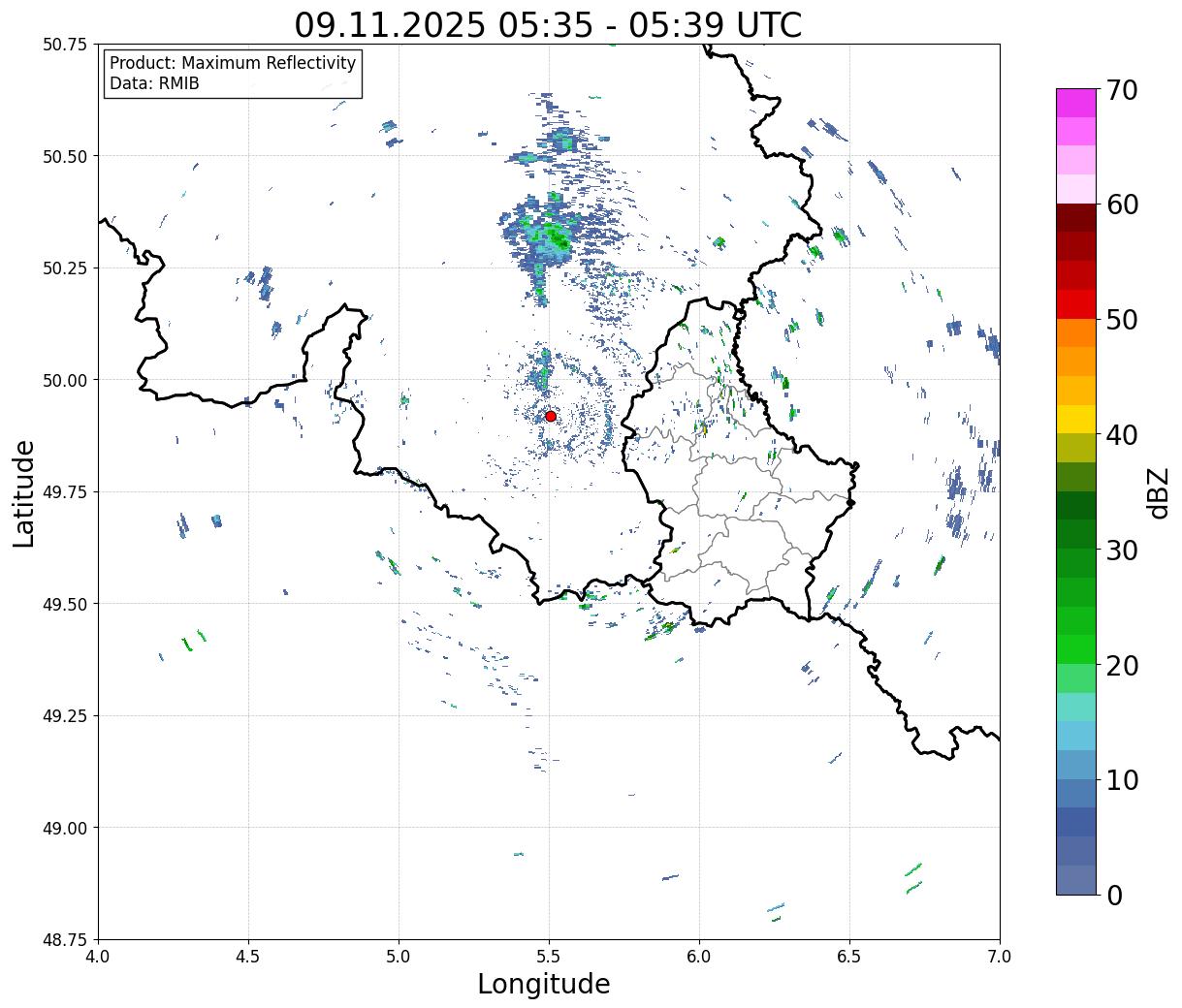The width and height of the screenshot is (1182, 1008).
Task: Click the red radar location marker
Action: click(x=550, y=416)
